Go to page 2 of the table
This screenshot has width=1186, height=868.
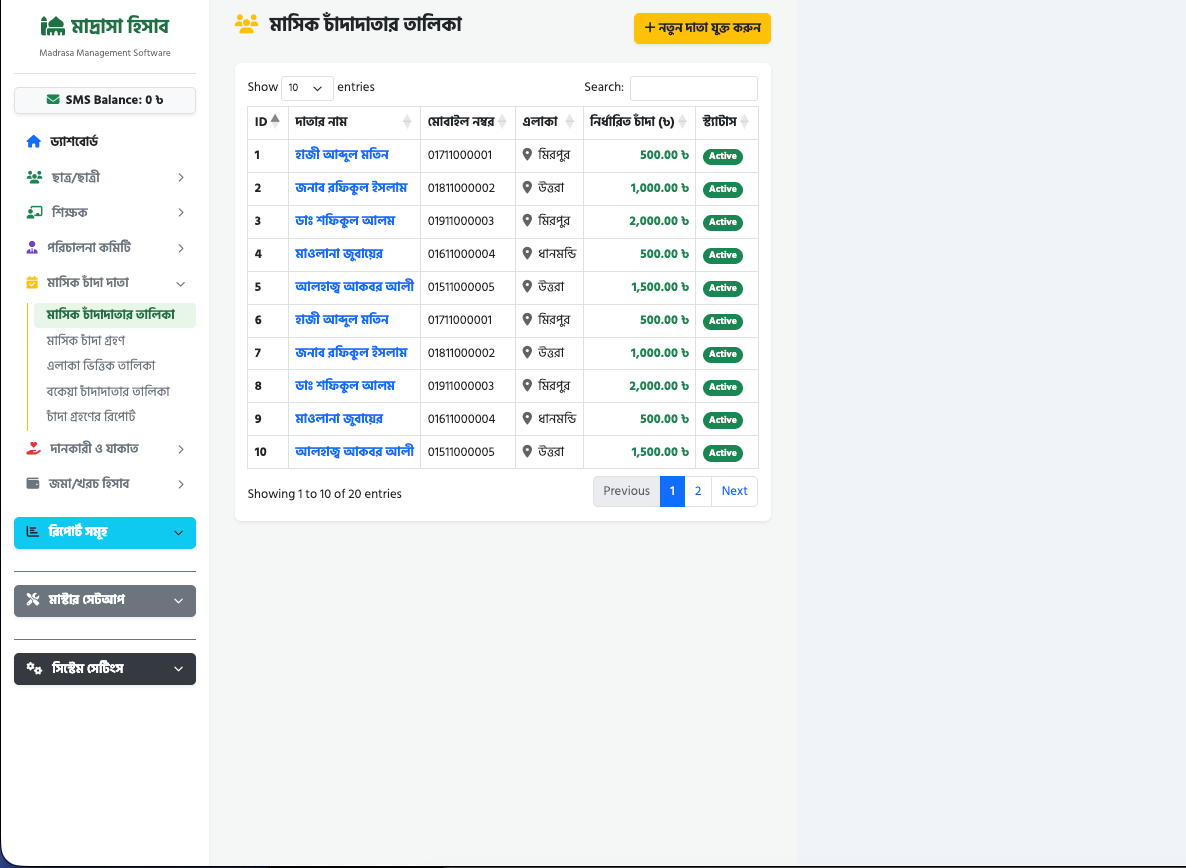click(698, 491)
